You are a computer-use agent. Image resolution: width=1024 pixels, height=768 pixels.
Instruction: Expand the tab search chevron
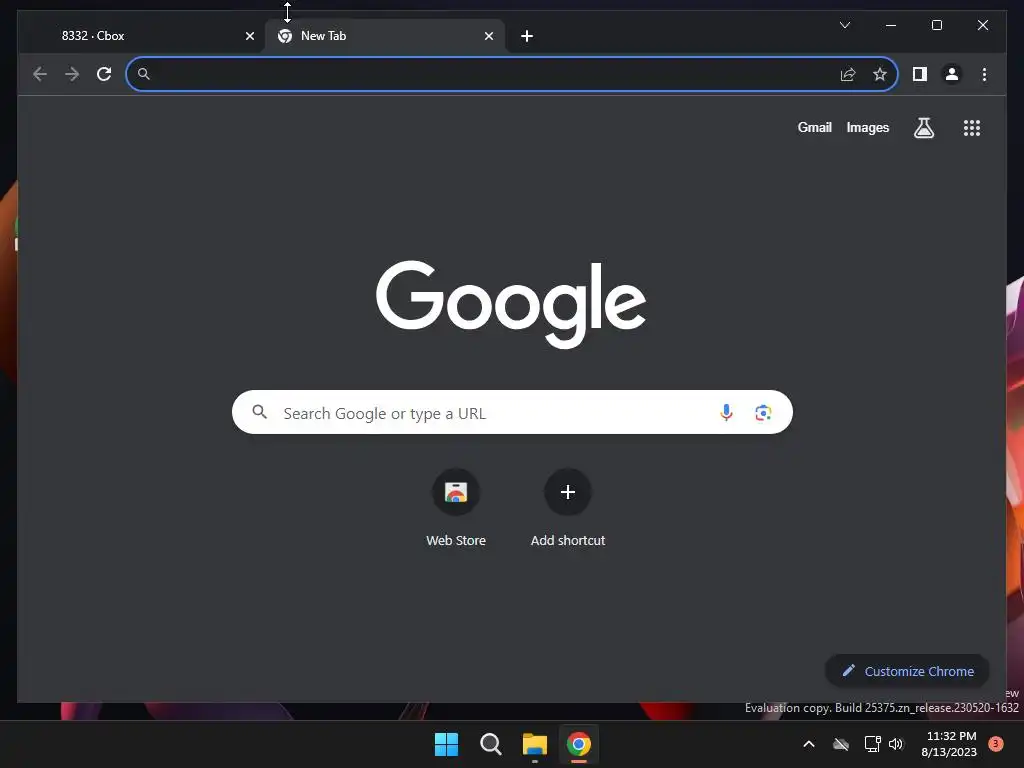click(844, 25)
